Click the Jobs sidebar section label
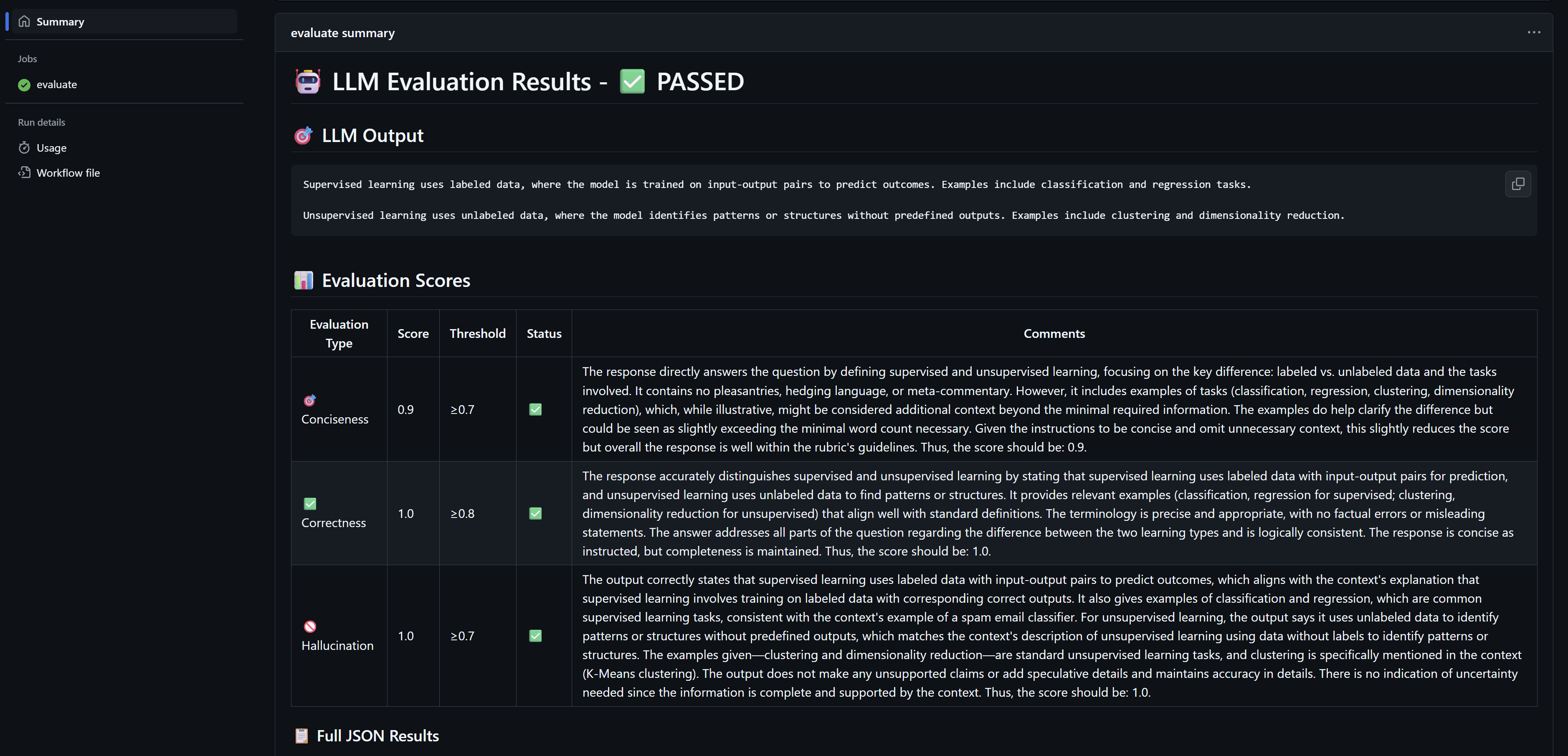Screen dimensions: 1568x756 pyautogui.click(x=28, y=59)
